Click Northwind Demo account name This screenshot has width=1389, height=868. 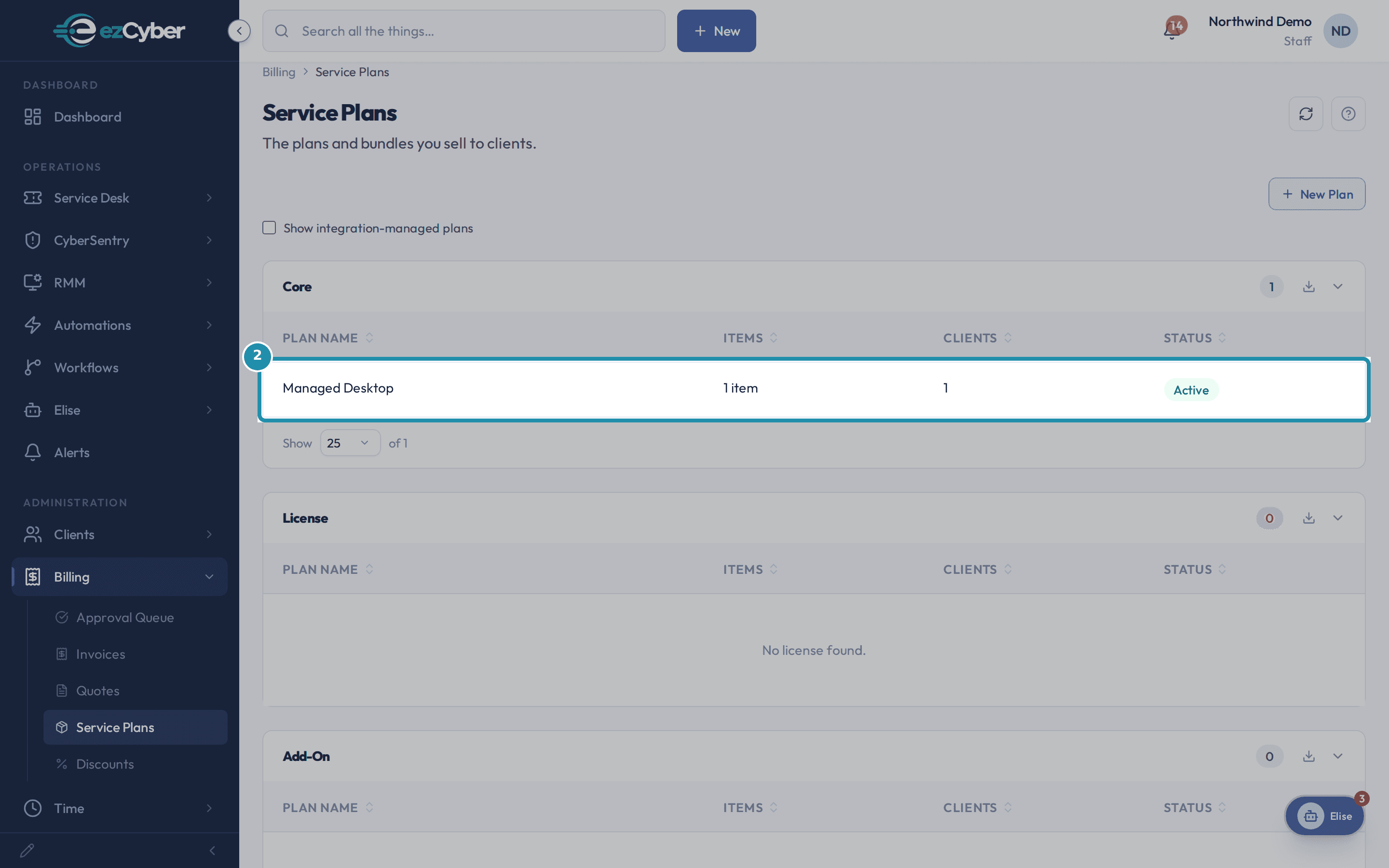(x=1260, y=21)
